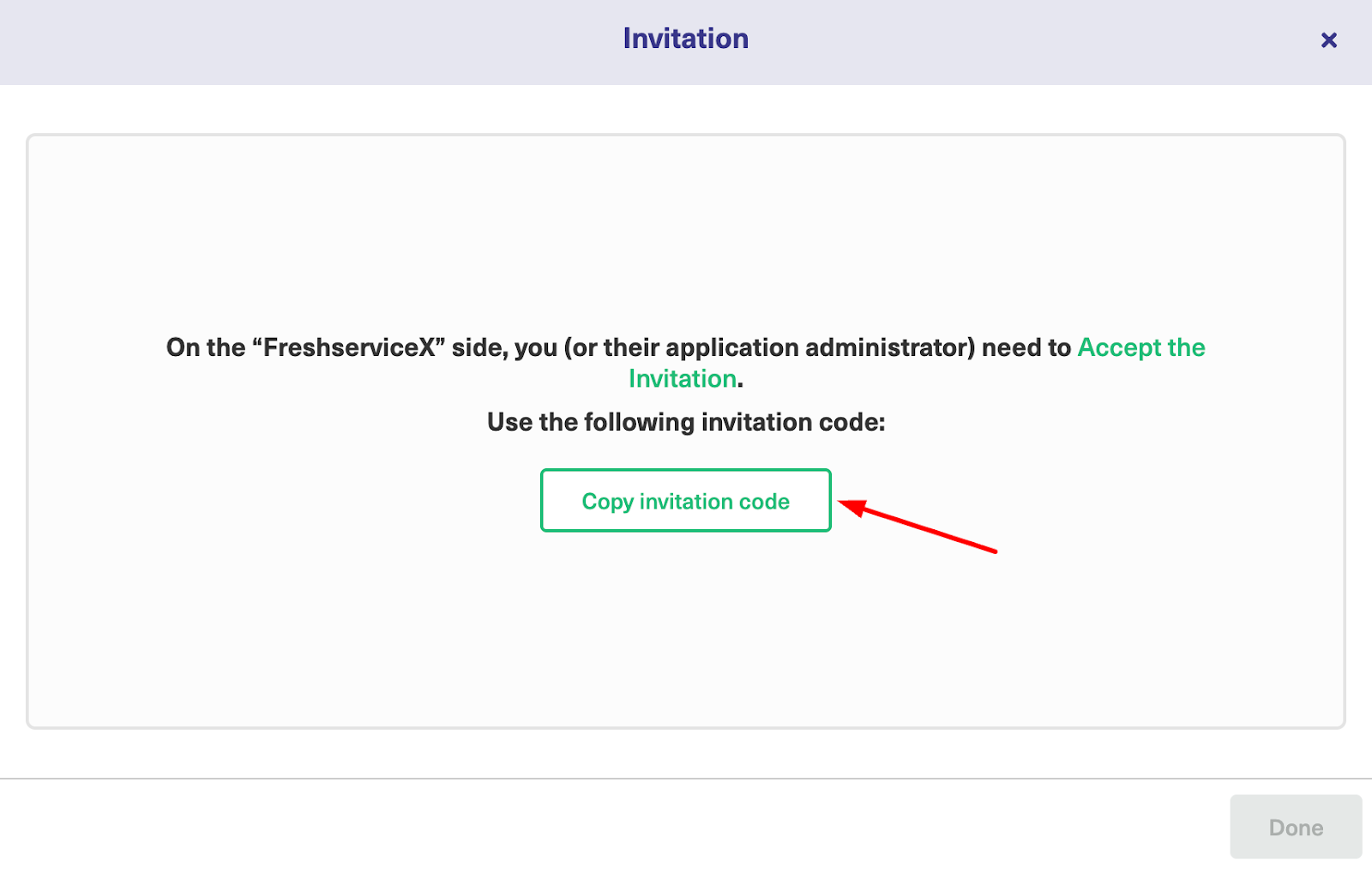
Task: Open the Accept the Invitation link
Action: pyautogui.click(x=1140, y=347)
